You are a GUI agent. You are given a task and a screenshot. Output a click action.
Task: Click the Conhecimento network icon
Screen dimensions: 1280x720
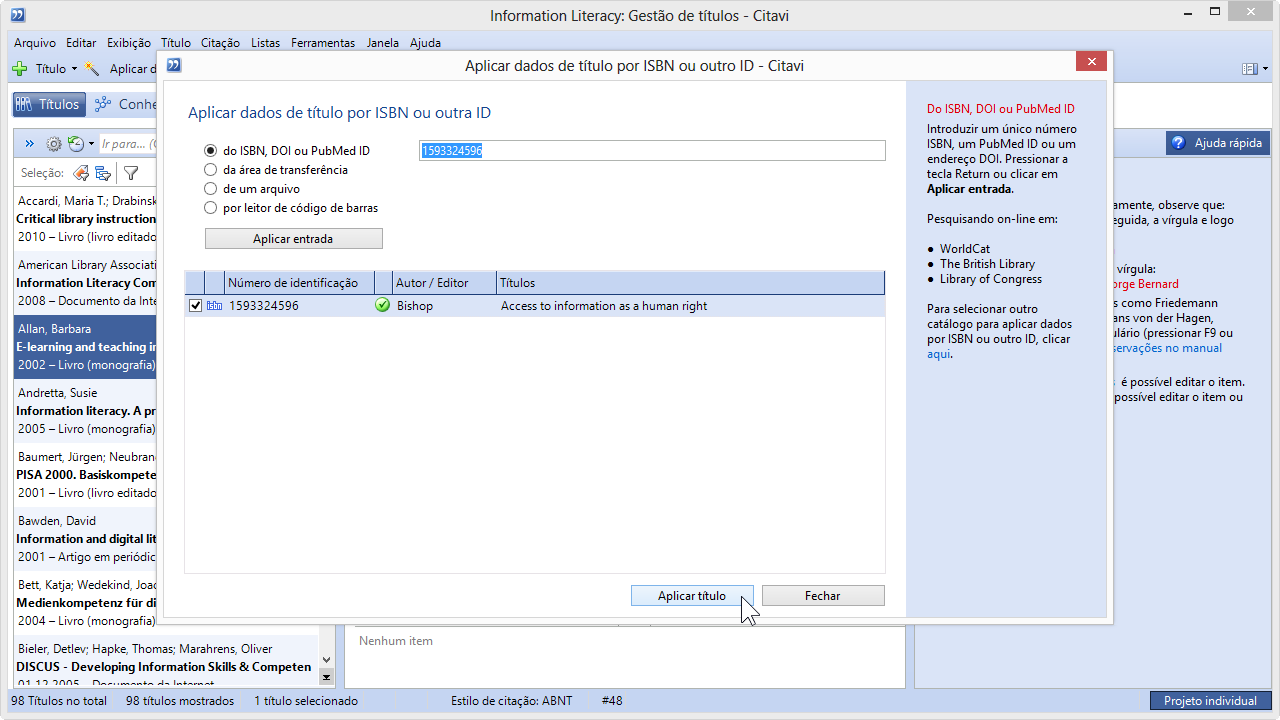click(x=103, y=104)
